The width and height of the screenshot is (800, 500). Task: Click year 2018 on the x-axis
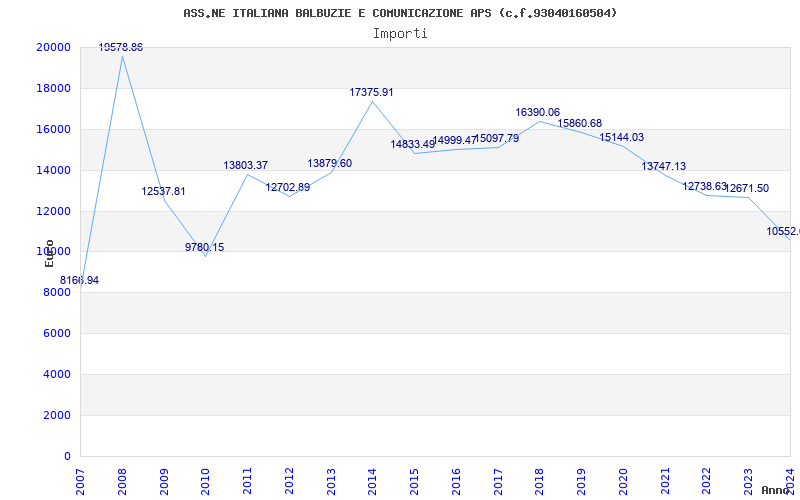click(x=540, y=478)
